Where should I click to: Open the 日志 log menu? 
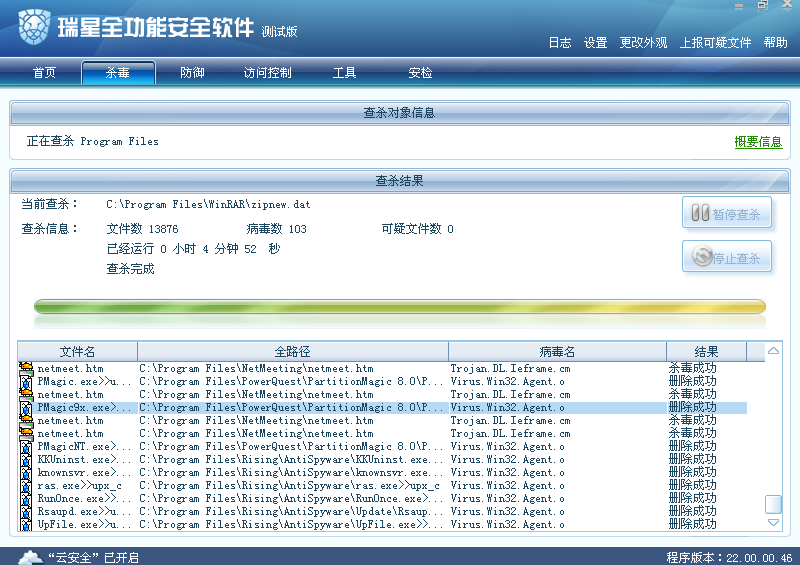pyautogui.click(x=560, y=43)
